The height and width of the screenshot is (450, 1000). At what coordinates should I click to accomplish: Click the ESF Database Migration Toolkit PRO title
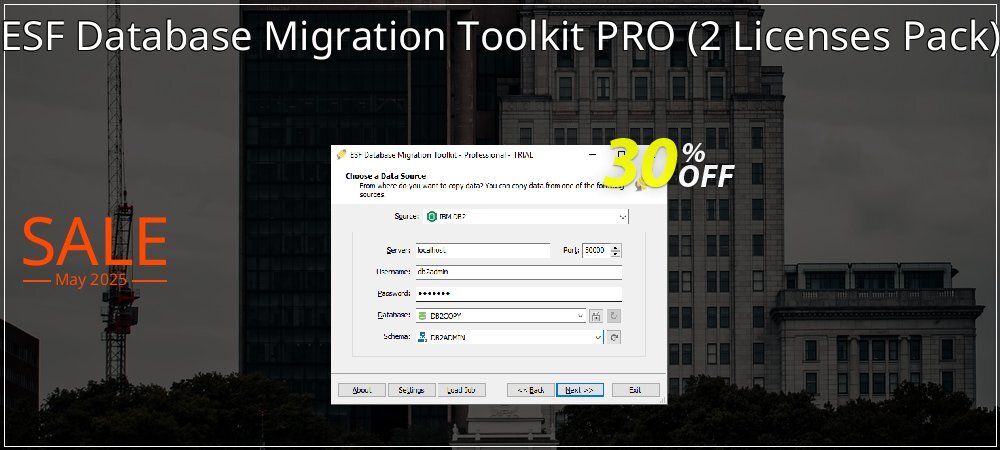[500, 36]
